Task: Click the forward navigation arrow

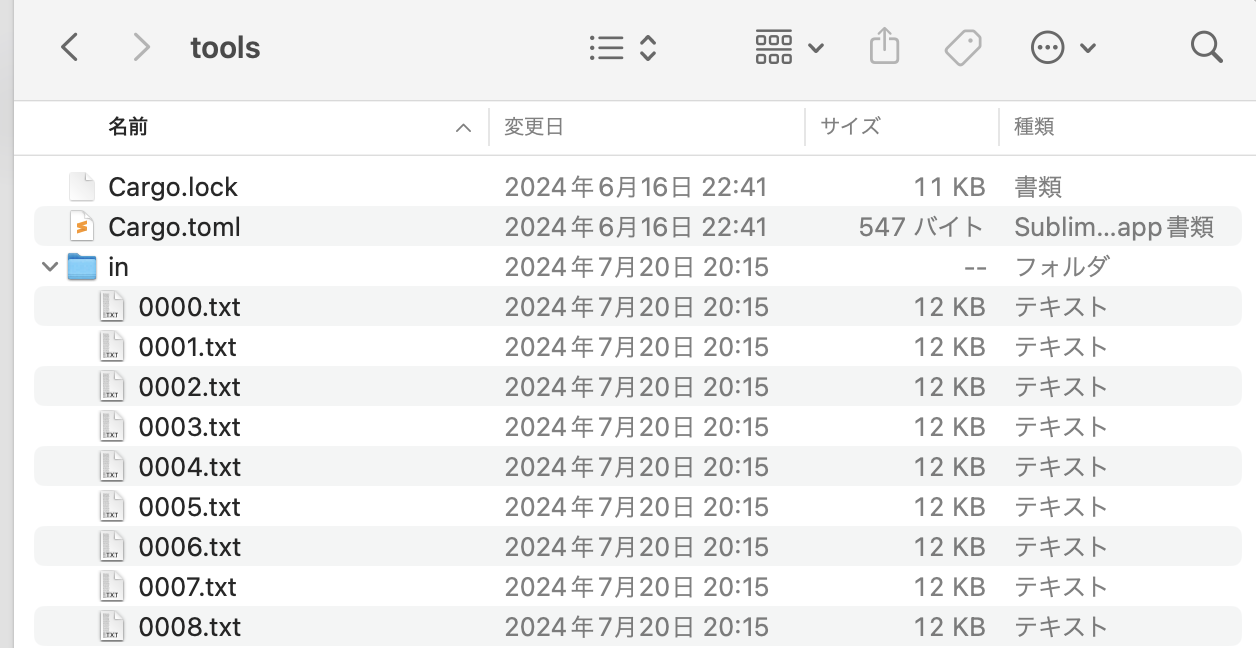Action: pyautogui.click(x=141, y=47)
